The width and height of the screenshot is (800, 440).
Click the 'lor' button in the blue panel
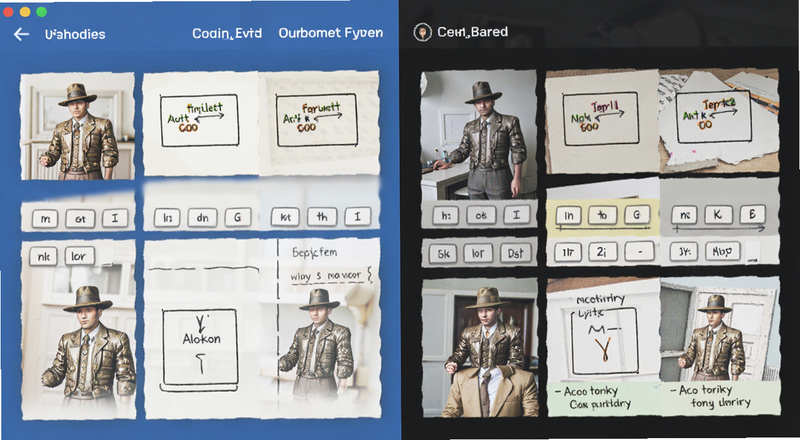coord(79,256)
